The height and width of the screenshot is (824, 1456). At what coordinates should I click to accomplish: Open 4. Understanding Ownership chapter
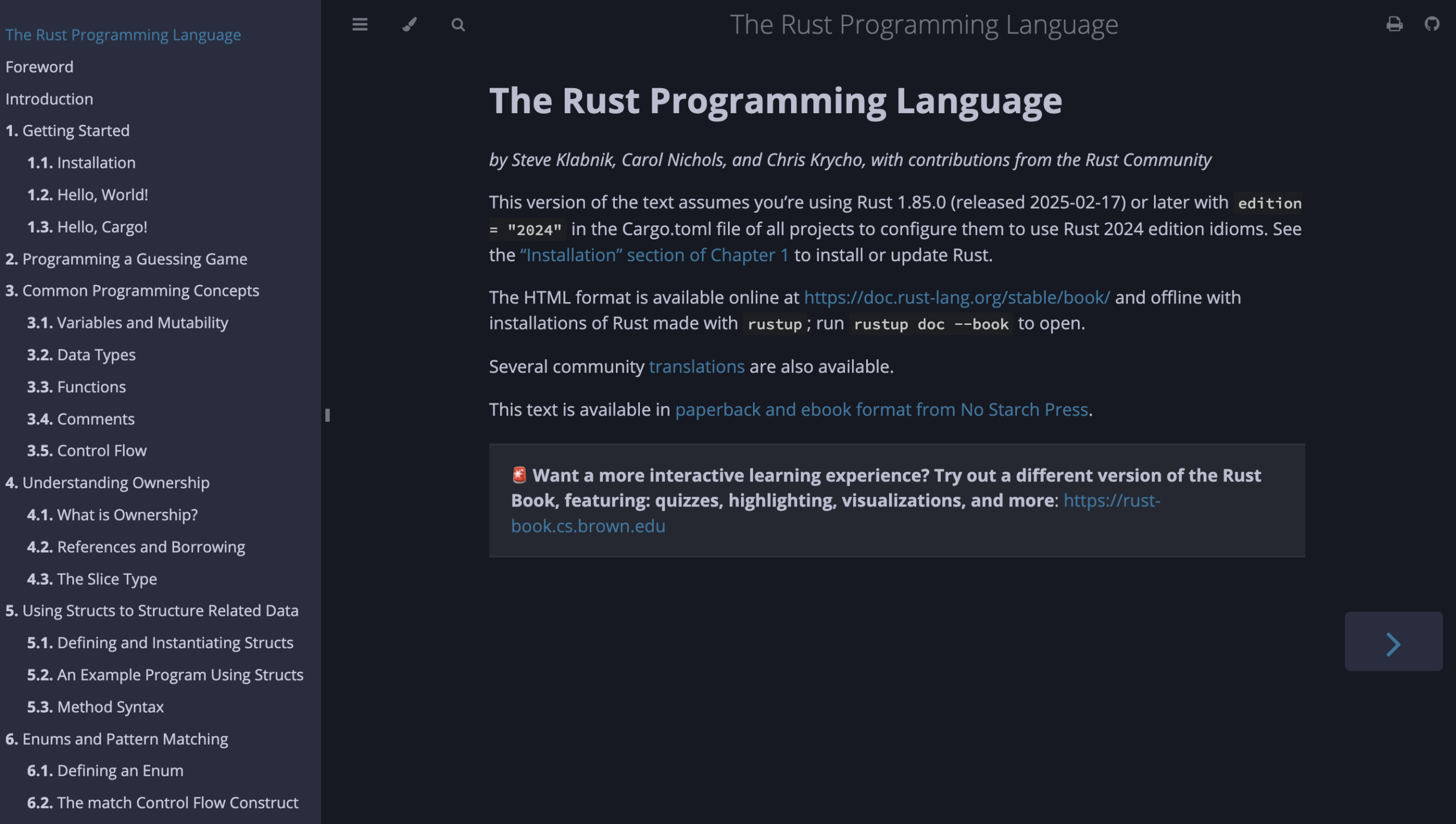(x=107, y=483)
